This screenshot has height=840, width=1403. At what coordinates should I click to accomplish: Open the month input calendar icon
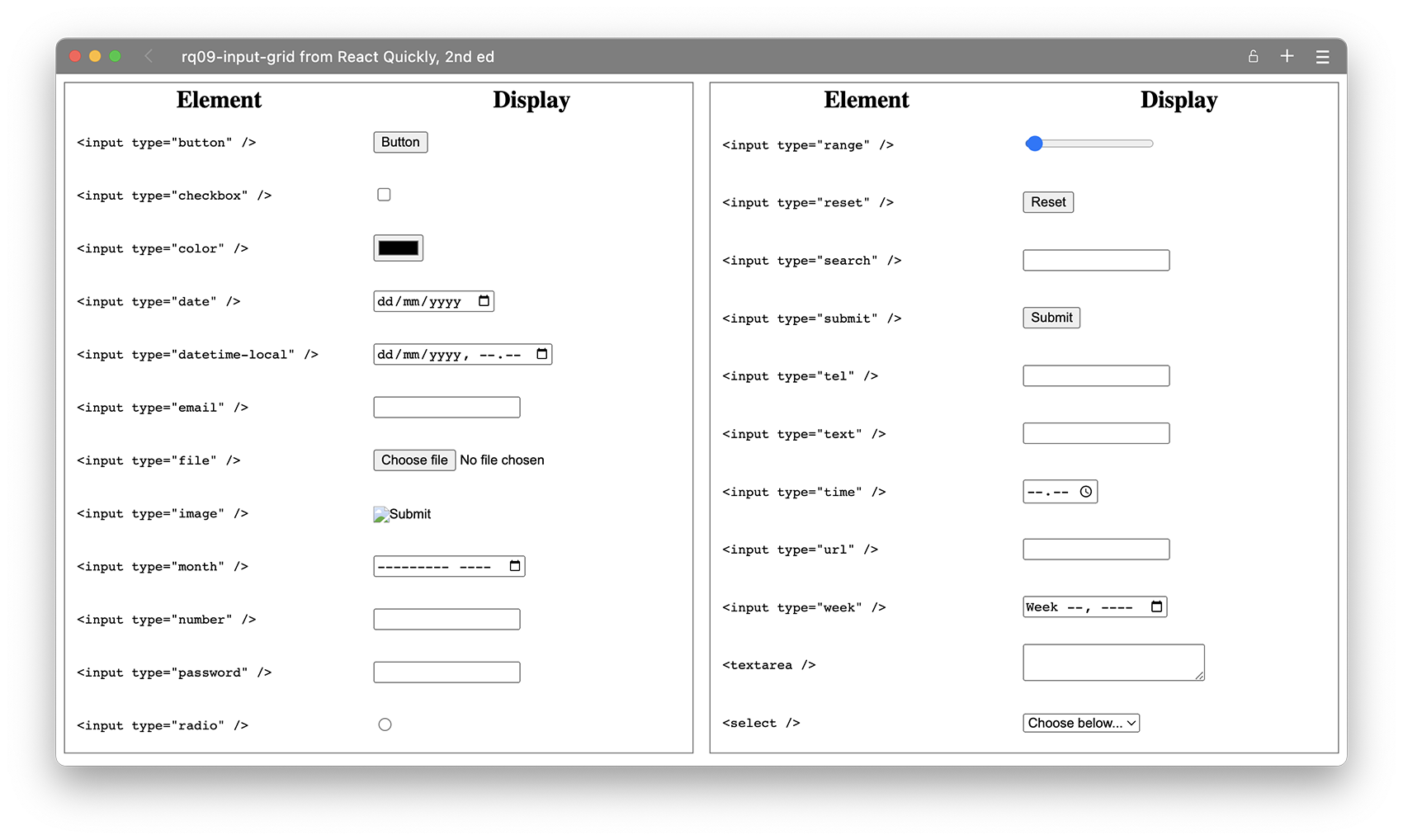(x=515, y=566)
